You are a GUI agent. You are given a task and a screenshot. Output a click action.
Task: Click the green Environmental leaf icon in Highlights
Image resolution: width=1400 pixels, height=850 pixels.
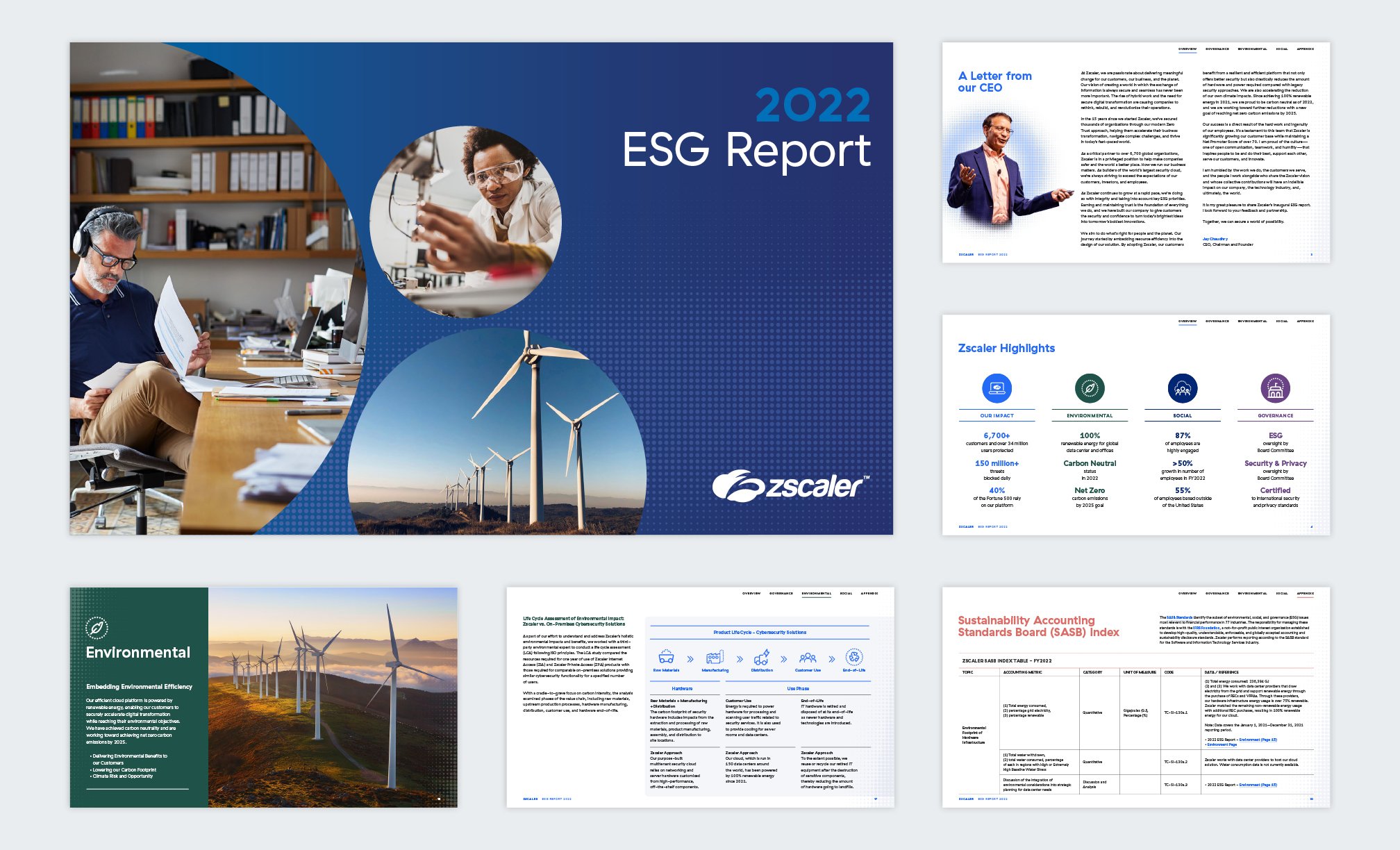1090,388
